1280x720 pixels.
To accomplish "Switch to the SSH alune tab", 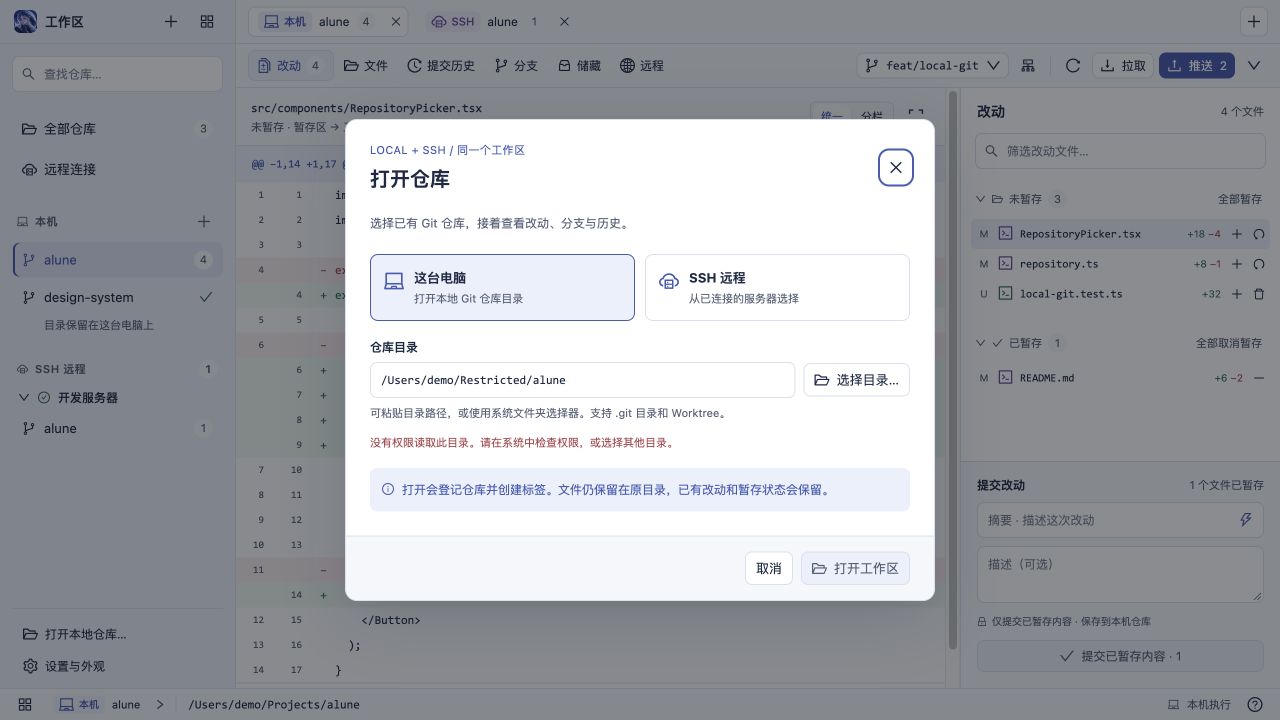I will (486, 21).
